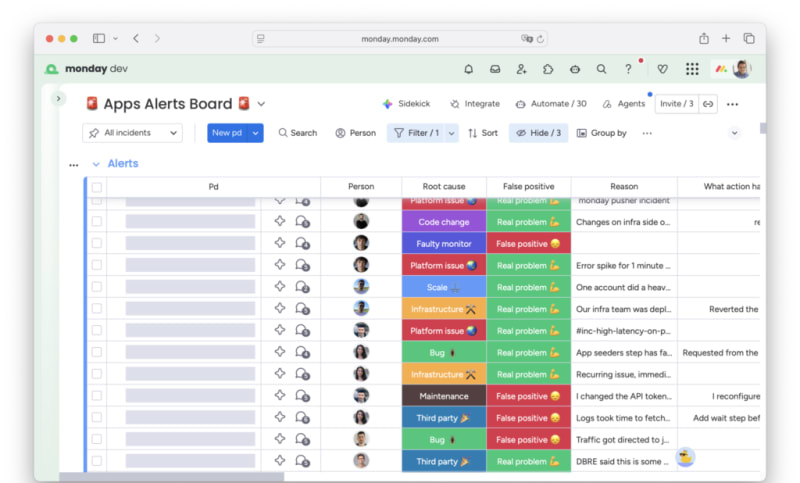Open the nine-dot products switcher
This screenshot has height=483, width=800.
click(x=692, y=69)
